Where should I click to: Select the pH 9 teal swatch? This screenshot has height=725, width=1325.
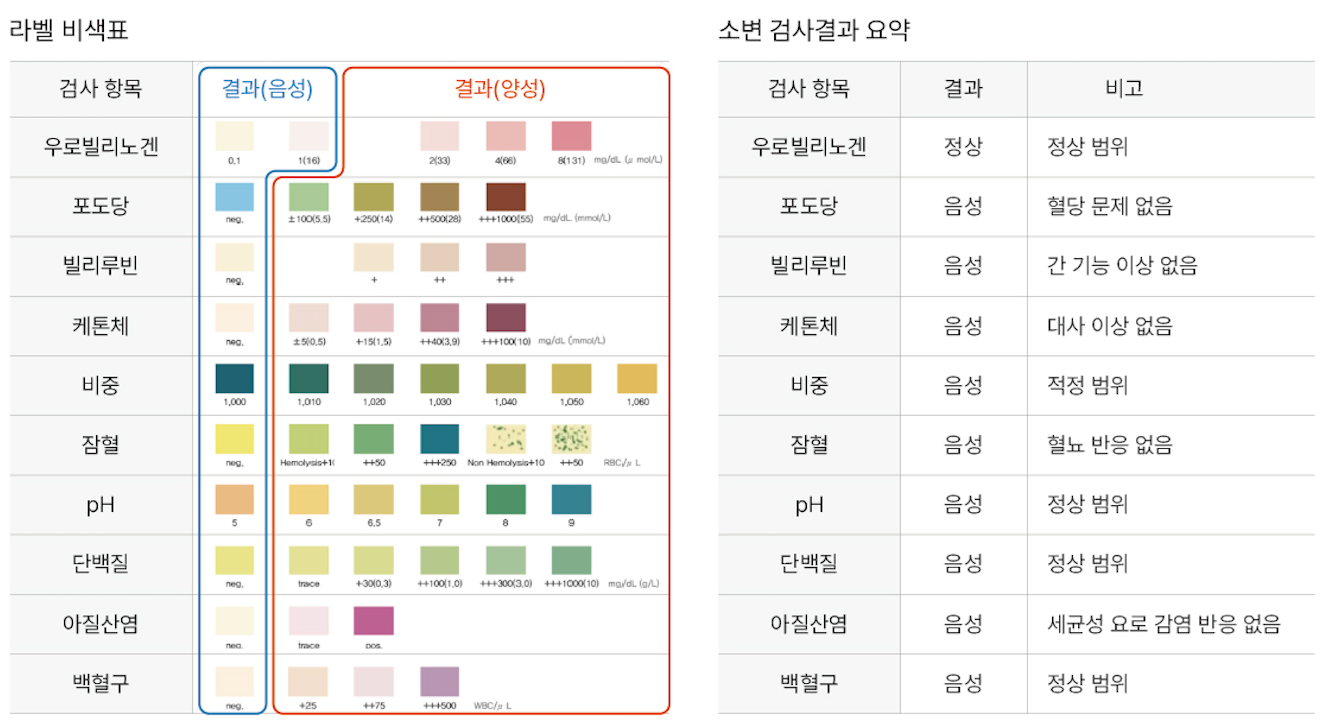[571, 500]
